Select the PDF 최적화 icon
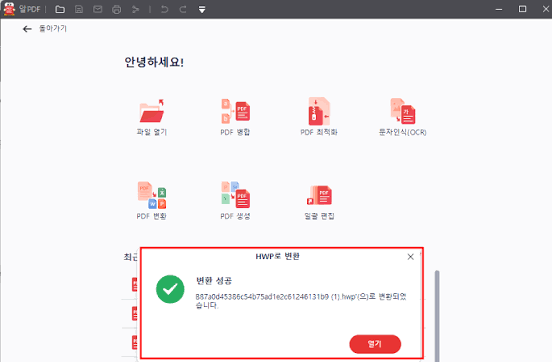 [x=319, y=111]
